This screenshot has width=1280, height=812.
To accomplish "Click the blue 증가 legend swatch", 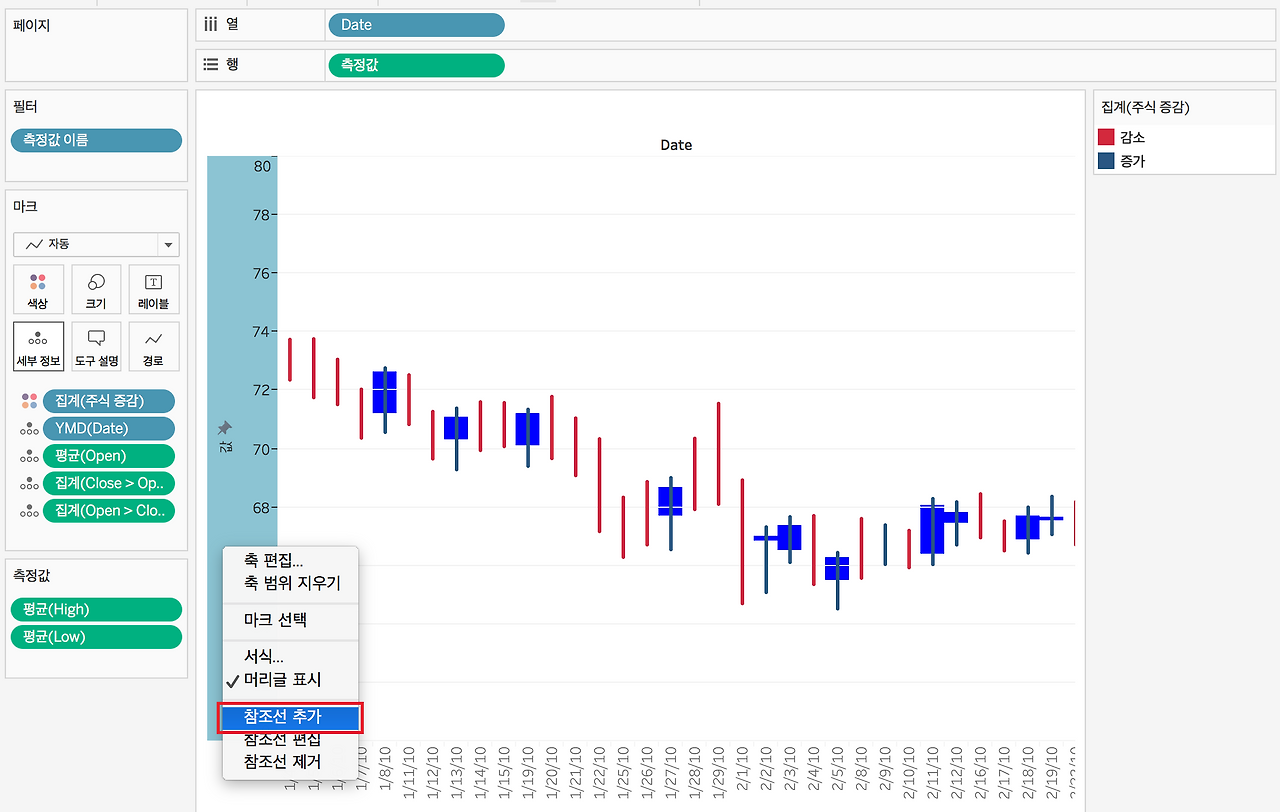I will (x=1106, y=160).
